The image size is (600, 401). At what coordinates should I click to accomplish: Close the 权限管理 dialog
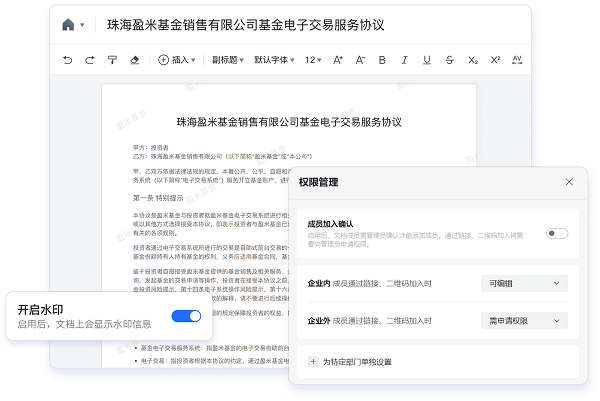569,182
